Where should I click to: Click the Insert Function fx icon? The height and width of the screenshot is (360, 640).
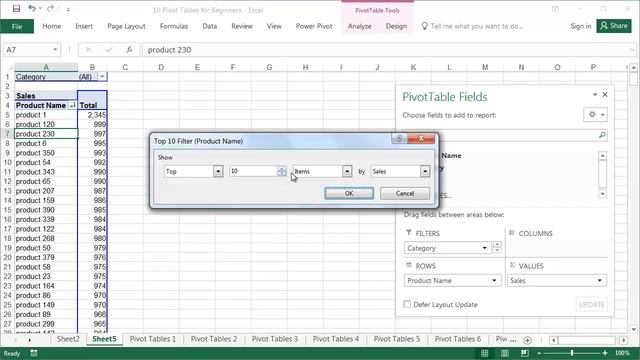(129, 50)
